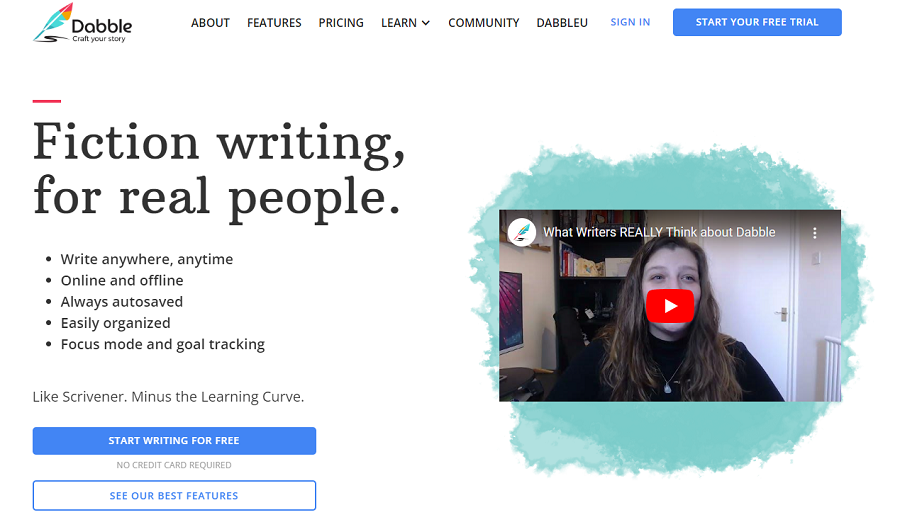
Task: Visit the COMMUNITY section
Action: (x=483, y=23)
